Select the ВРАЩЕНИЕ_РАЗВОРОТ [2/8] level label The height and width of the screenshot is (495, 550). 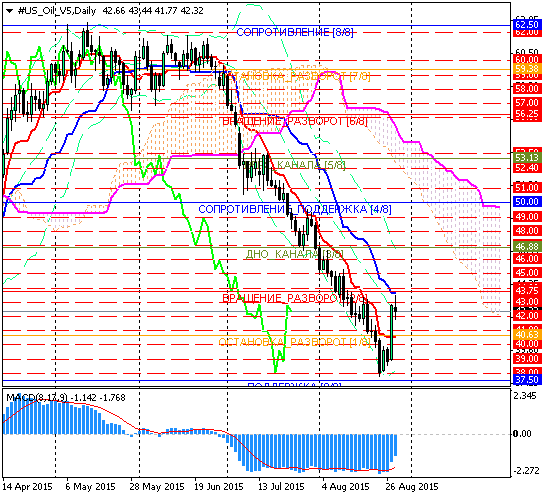click(295, 298)
